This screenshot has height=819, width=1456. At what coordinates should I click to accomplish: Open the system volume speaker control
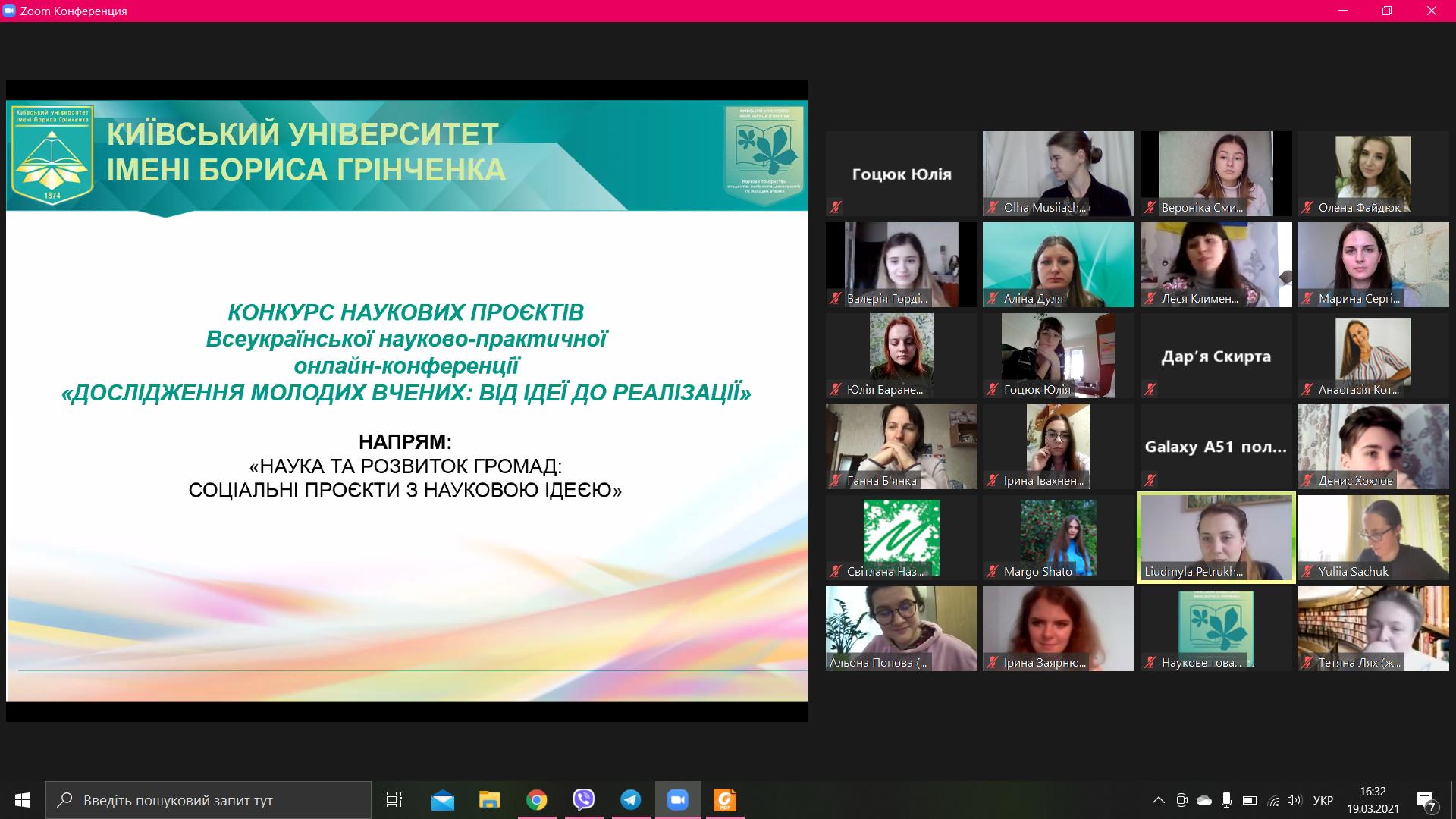click(x=1295, y=800)
